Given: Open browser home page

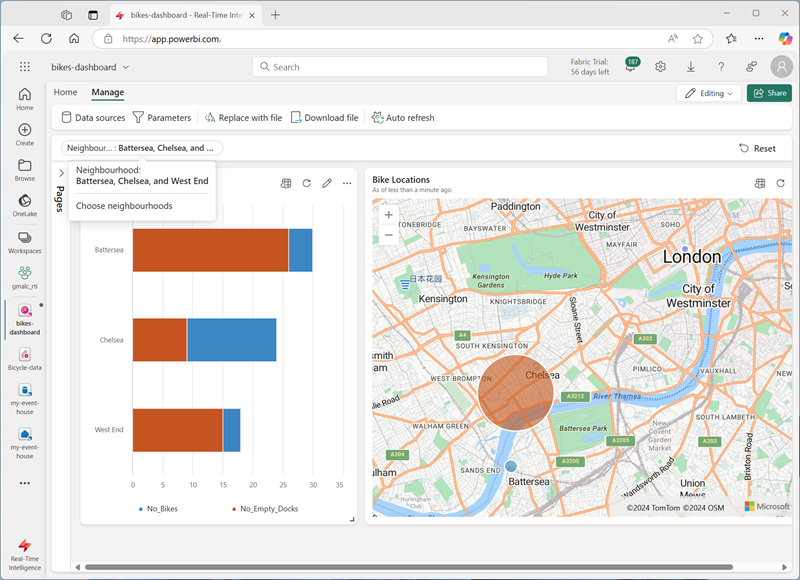Looking at the screenshot, I should (74, 39).
